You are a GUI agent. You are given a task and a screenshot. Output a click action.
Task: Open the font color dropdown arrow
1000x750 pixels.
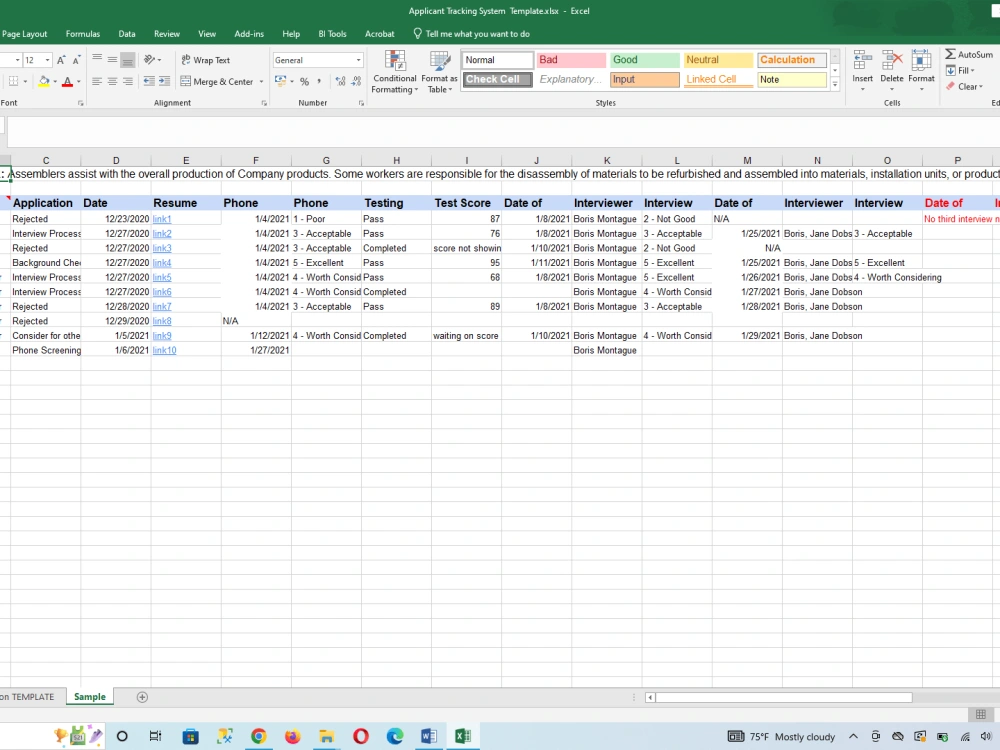pos(78,82)
